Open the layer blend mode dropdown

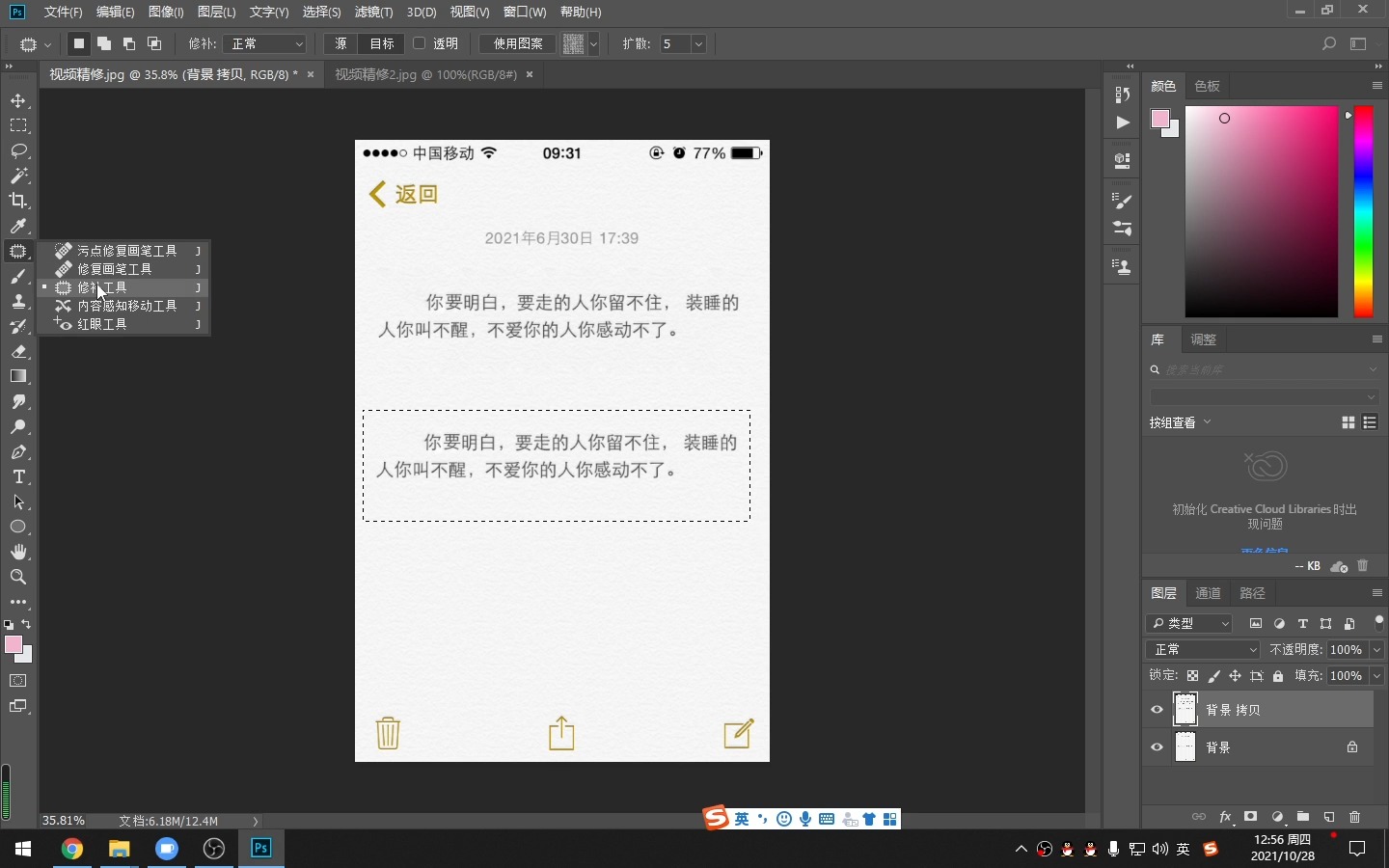click(1204, 650)
